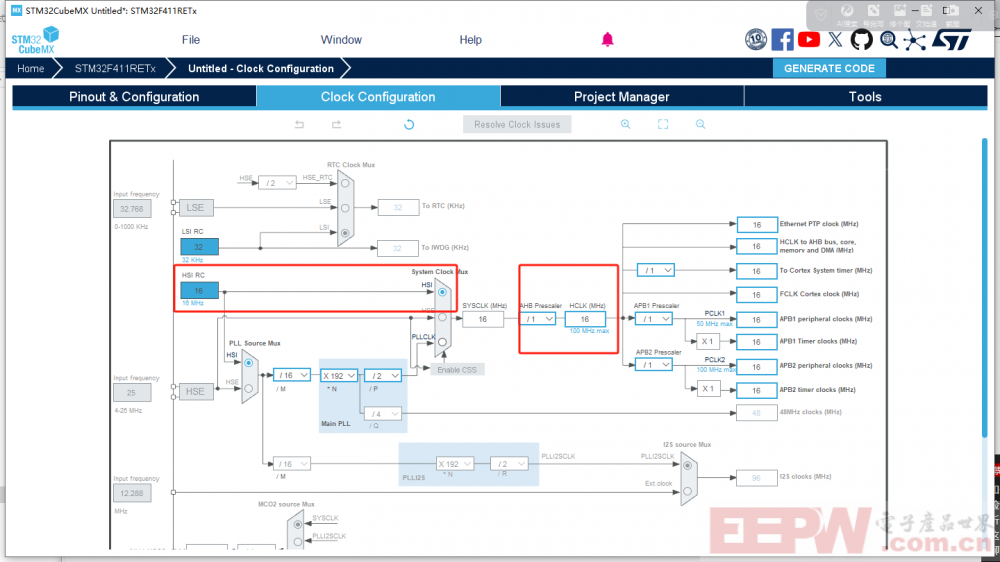
Task: Click the vertical scrollbar of clock diagram
Action: [984, 288]
